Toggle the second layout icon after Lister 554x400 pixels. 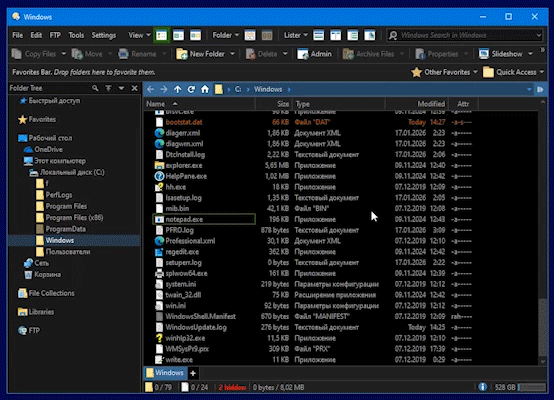coord(336,35)
